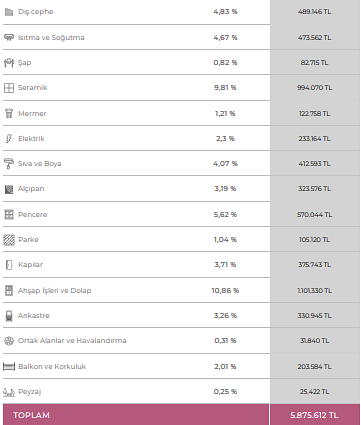Image resolution: width=361 pixels, height=425 pixels.
Task: Select the Ahşap İşleri ve Dolap label
Action: coord(55,291)
